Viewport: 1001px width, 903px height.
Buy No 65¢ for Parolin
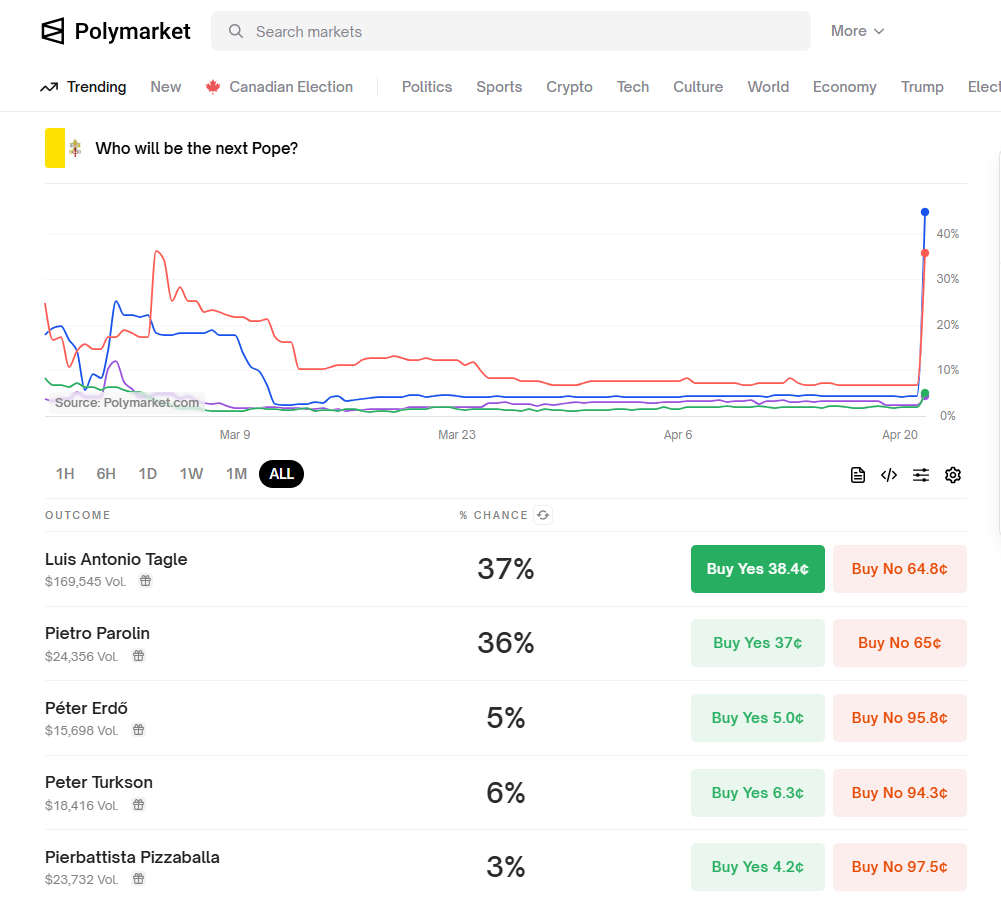899,643
